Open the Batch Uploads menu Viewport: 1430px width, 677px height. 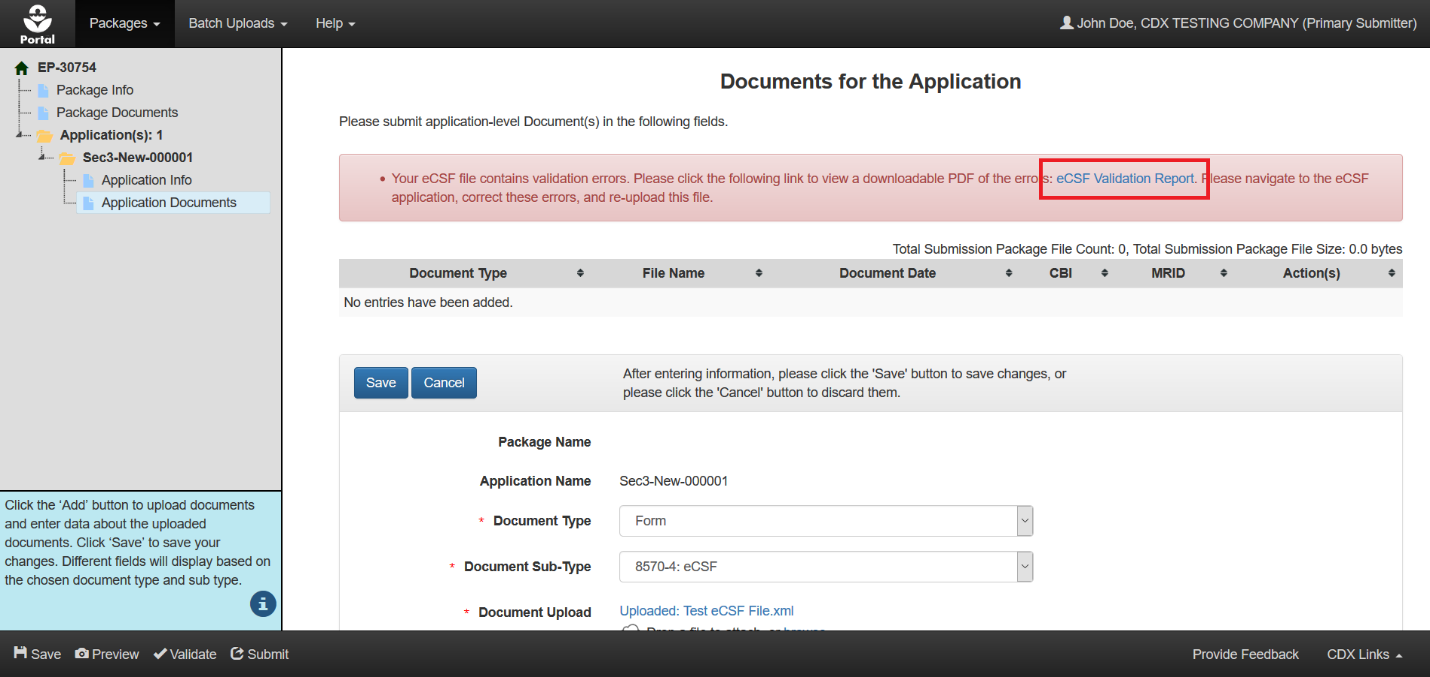238,23
